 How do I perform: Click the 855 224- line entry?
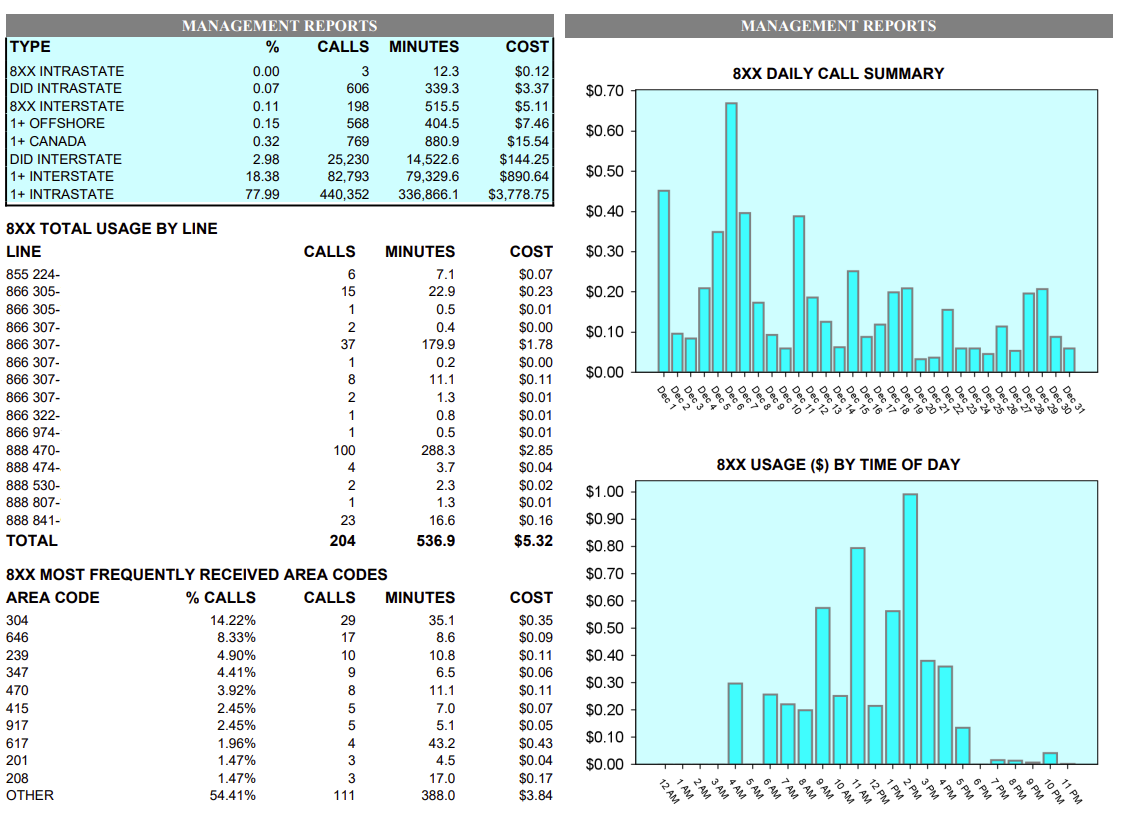click(33, 274)
